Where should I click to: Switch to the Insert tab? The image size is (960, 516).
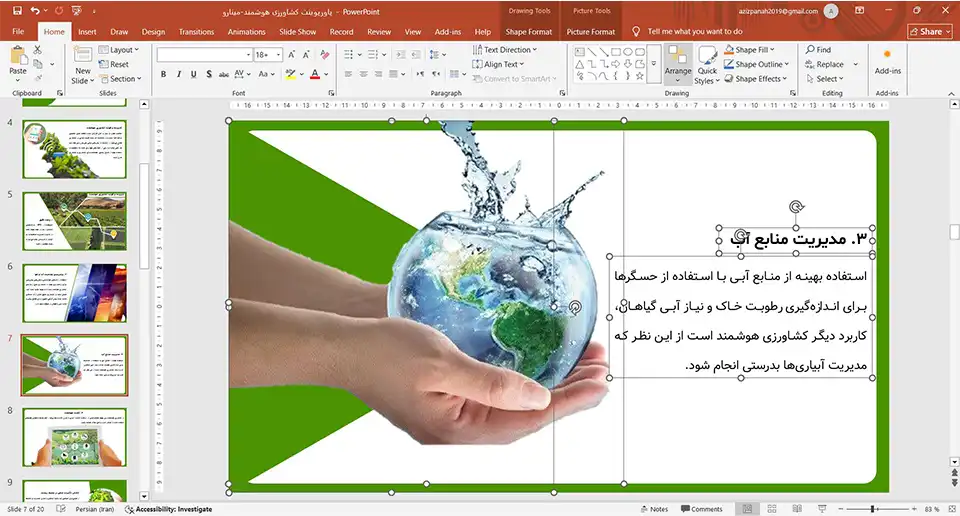87,32
